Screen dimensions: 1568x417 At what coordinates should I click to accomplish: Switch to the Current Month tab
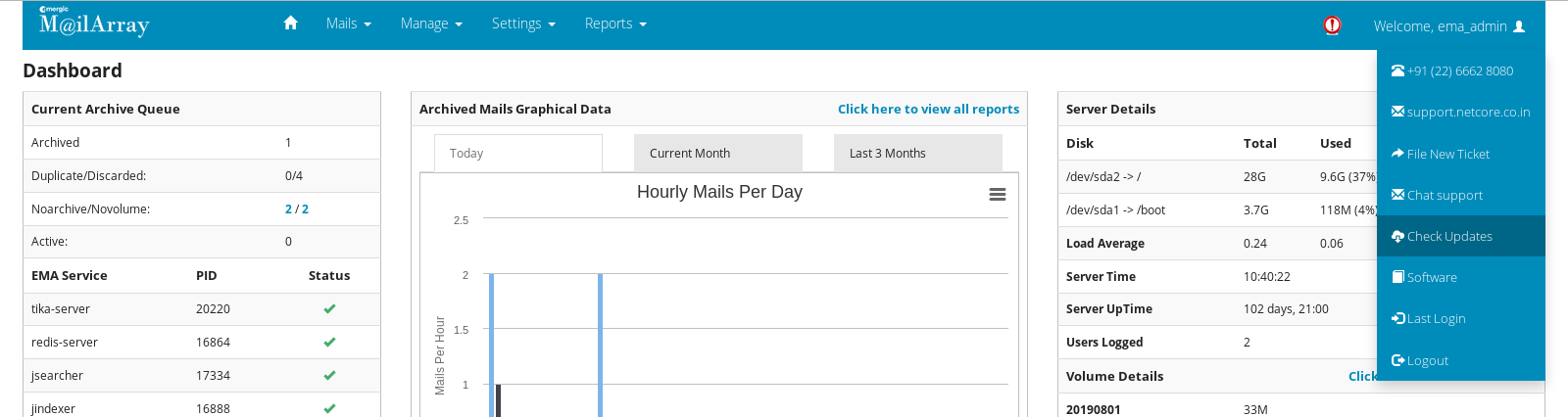tap(718, 153)
